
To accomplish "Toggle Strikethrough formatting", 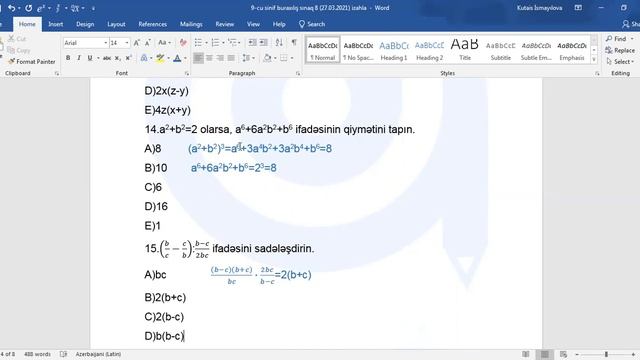I will (107, 58).
